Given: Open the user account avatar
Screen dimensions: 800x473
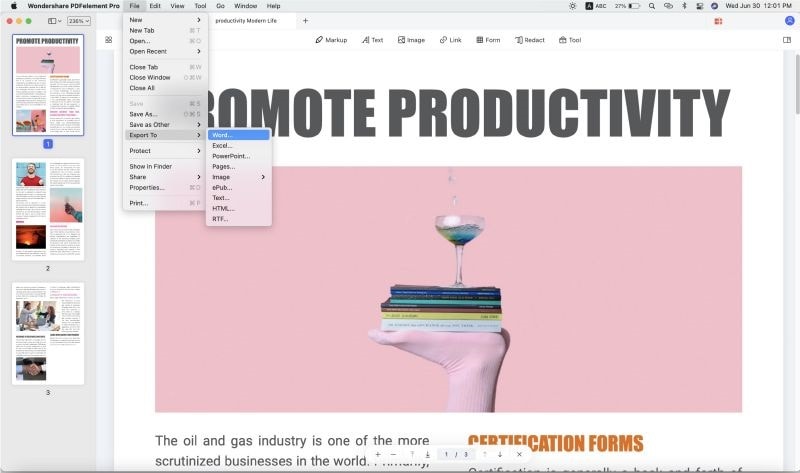Looking at the screenshot, I should [789, 21].
